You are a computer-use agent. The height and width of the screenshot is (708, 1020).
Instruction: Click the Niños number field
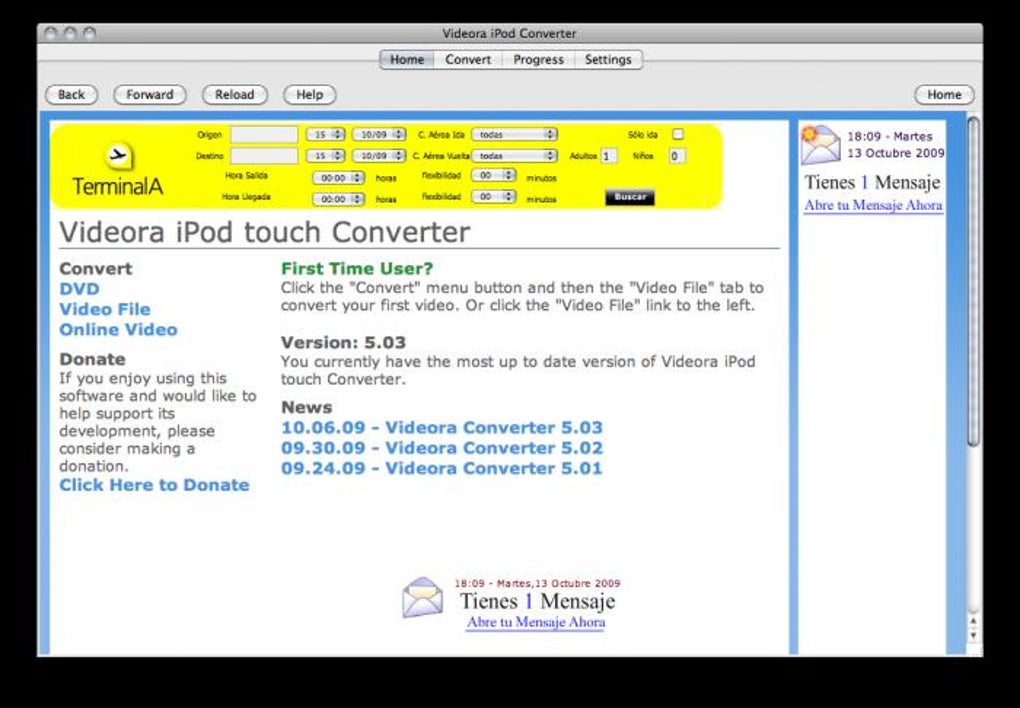point(677,156)
